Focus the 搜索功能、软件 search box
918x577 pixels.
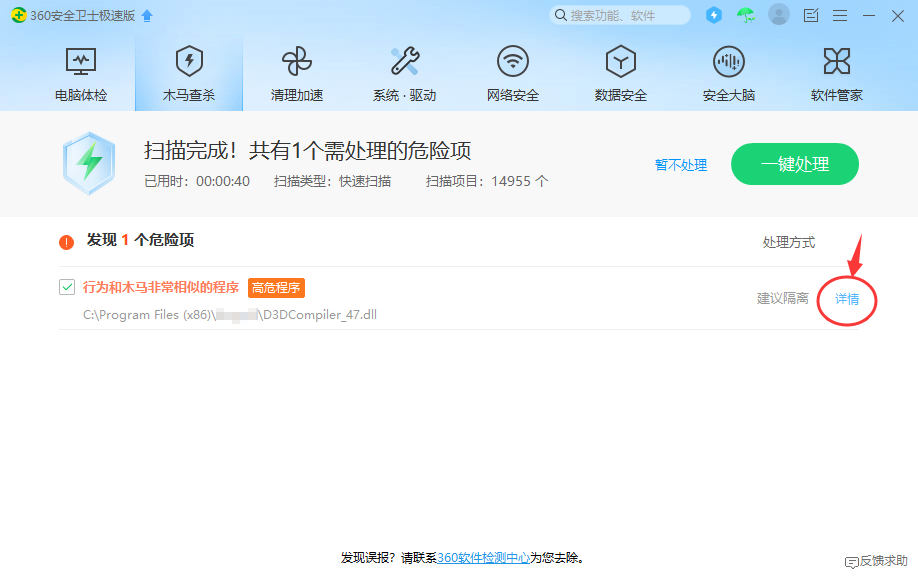(x=625, y=15)
